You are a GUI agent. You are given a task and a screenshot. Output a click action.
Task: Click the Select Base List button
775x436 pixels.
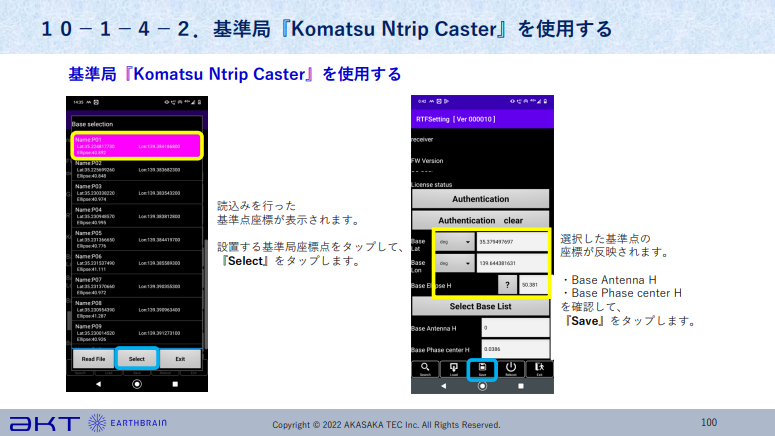480,306
